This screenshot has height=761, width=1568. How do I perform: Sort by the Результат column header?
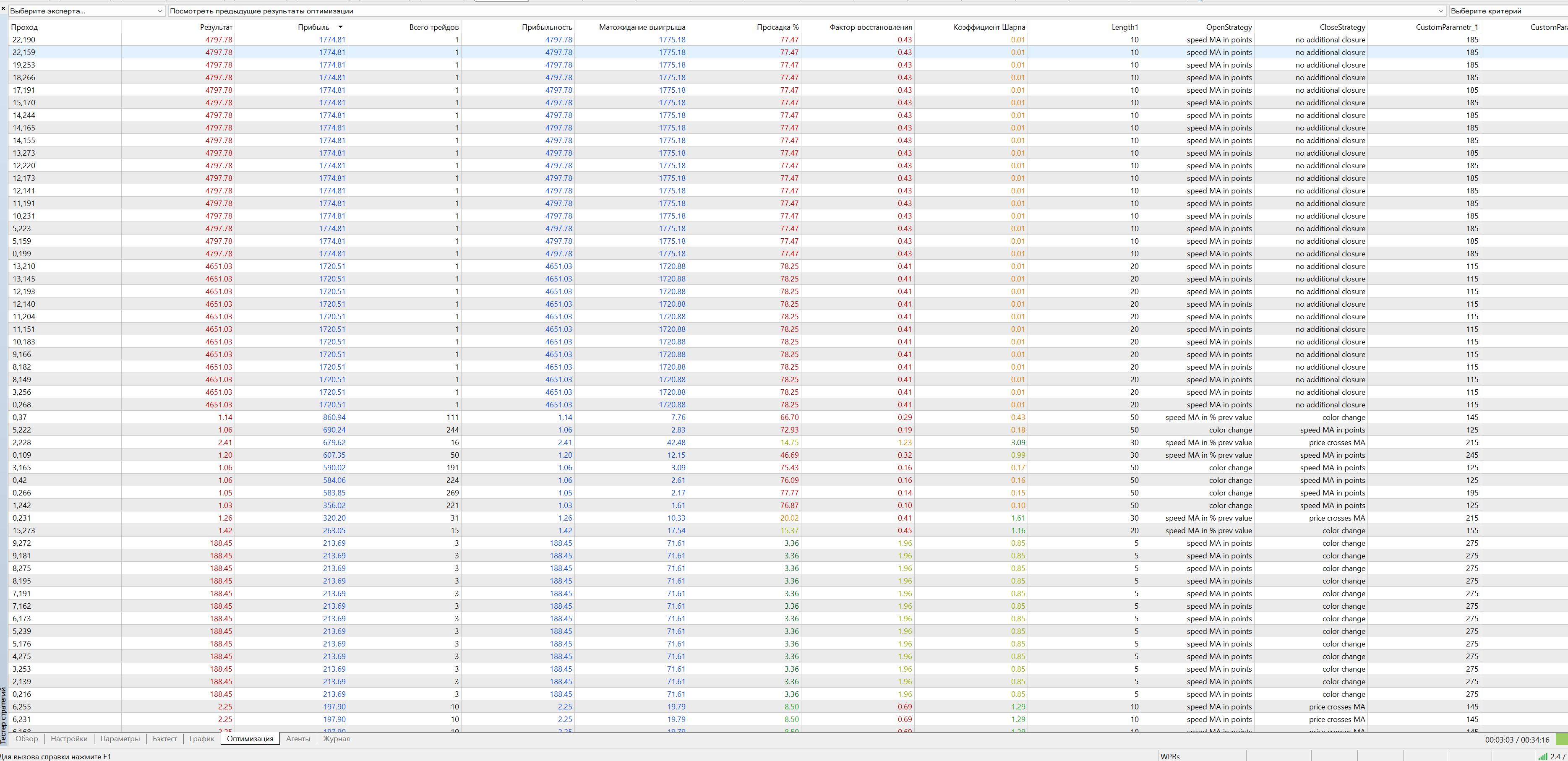(x=216, y=27)
